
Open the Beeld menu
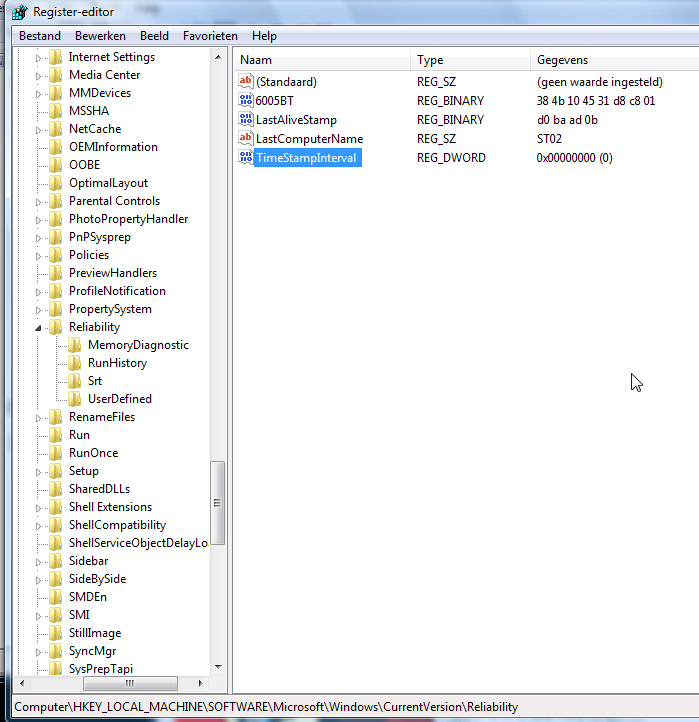pos(154,36)
